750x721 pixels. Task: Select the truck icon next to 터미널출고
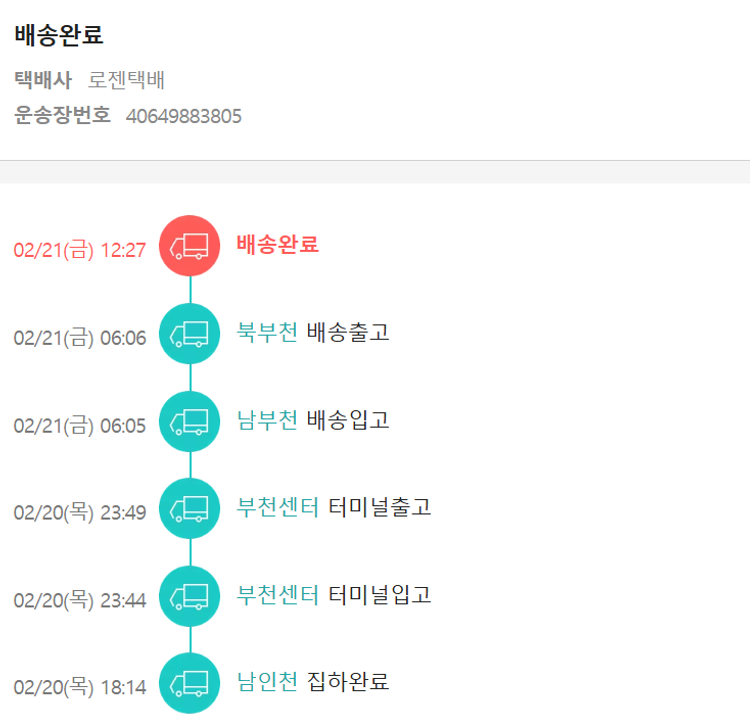[x=189, y=508]
